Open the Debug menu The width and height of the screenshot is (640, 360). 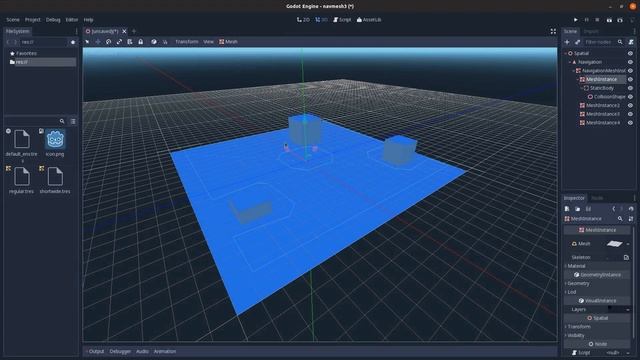click(x=53, y=20)
